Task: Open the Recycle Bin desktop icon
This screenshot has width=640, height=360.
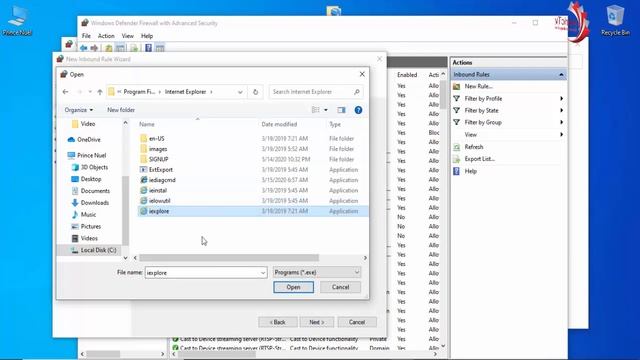Action: 615,20
